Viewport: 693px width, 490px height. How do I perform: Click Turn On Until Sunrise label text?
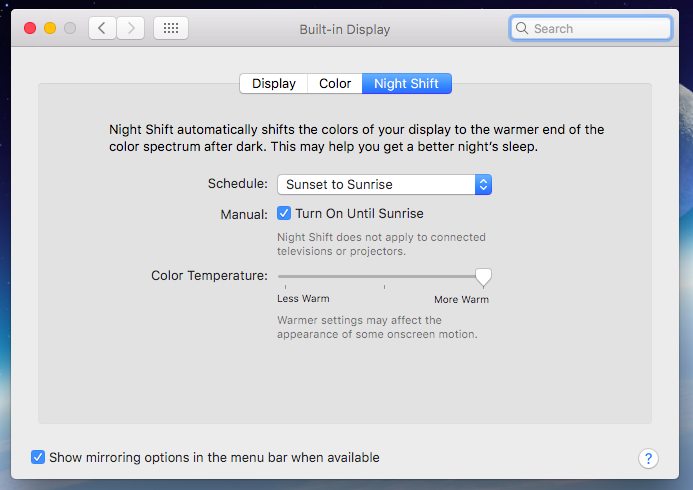point(359,213)
